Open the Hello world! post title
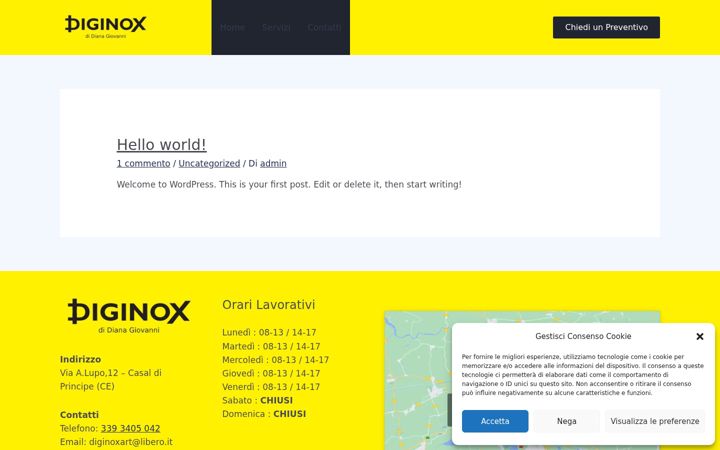Image resolution: width=720 pixels, height=450 pixels. pos(162,145)
